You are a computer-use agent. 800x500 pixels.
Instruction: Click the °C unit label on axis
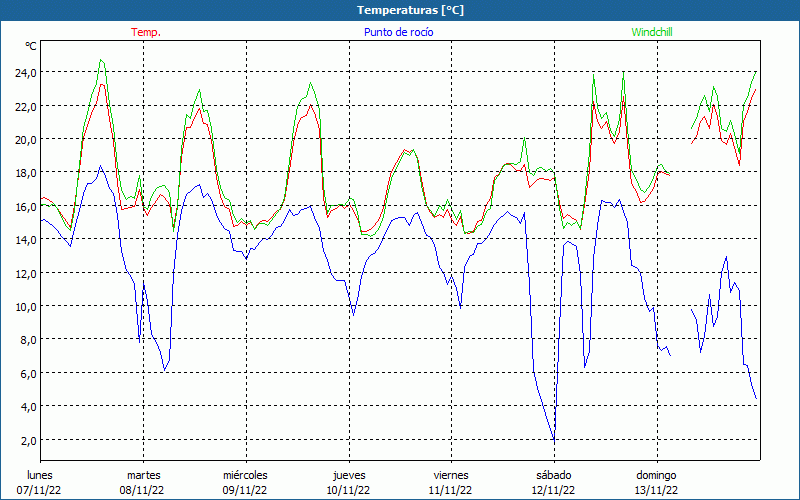pos(31,46)
